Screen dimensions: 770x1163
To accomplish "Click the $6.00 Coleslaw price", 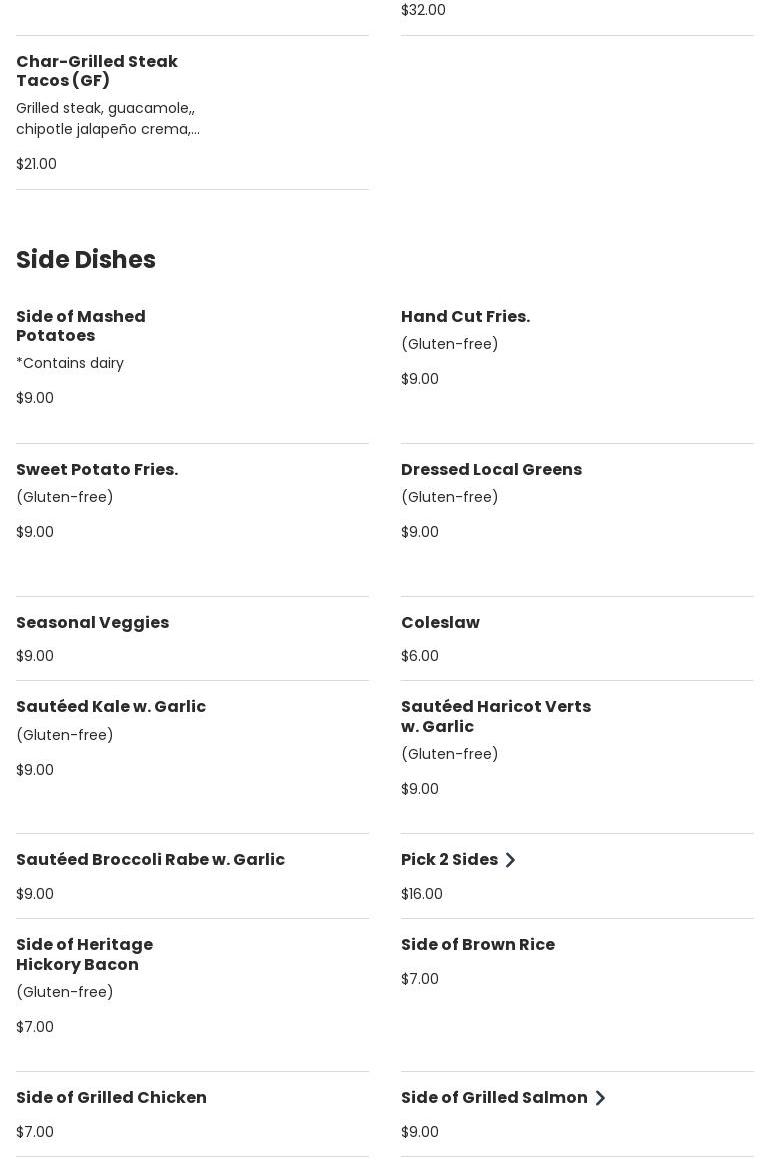I will point(420,656).
